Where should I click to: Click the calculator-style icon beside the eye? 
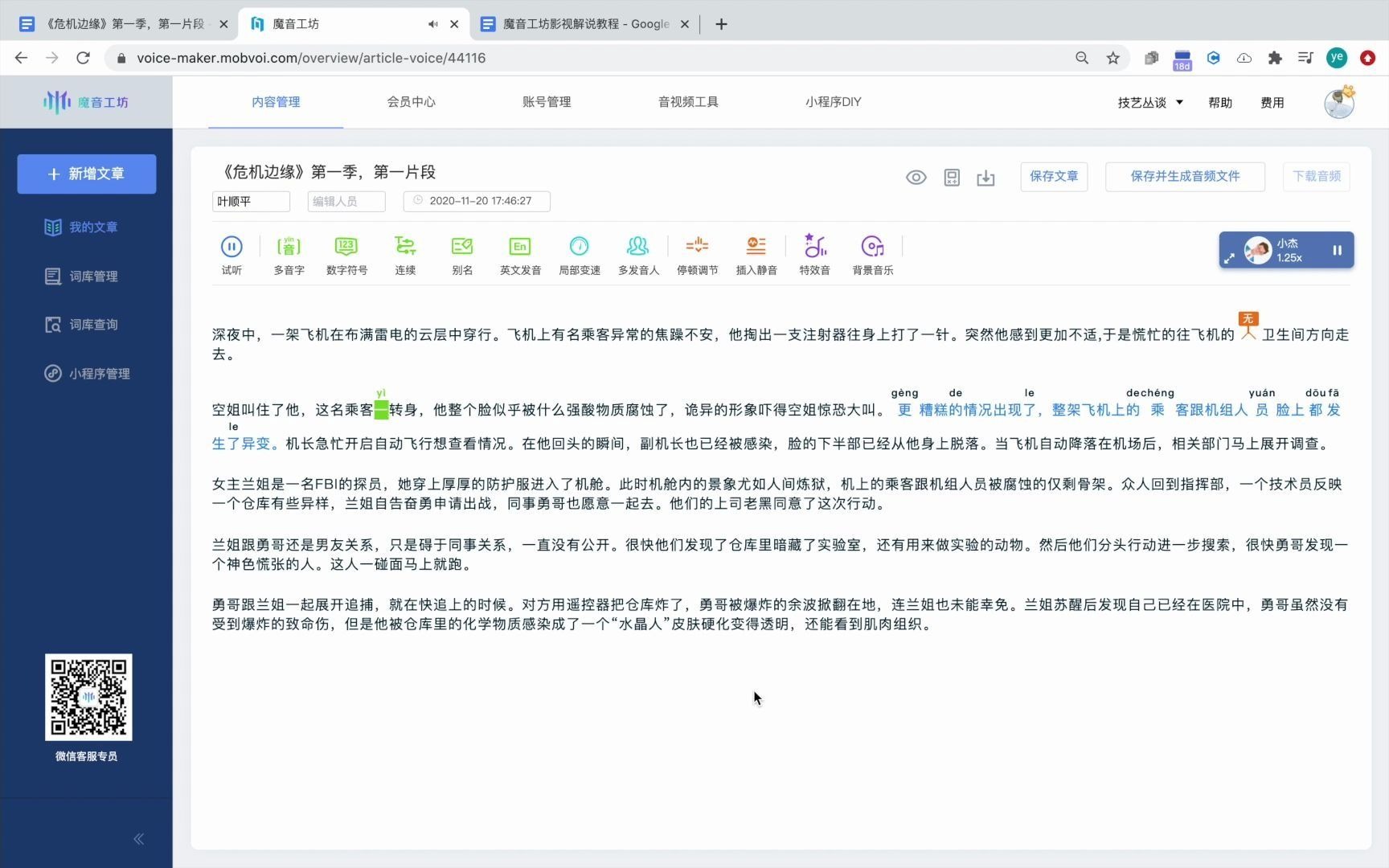[952, 178]
